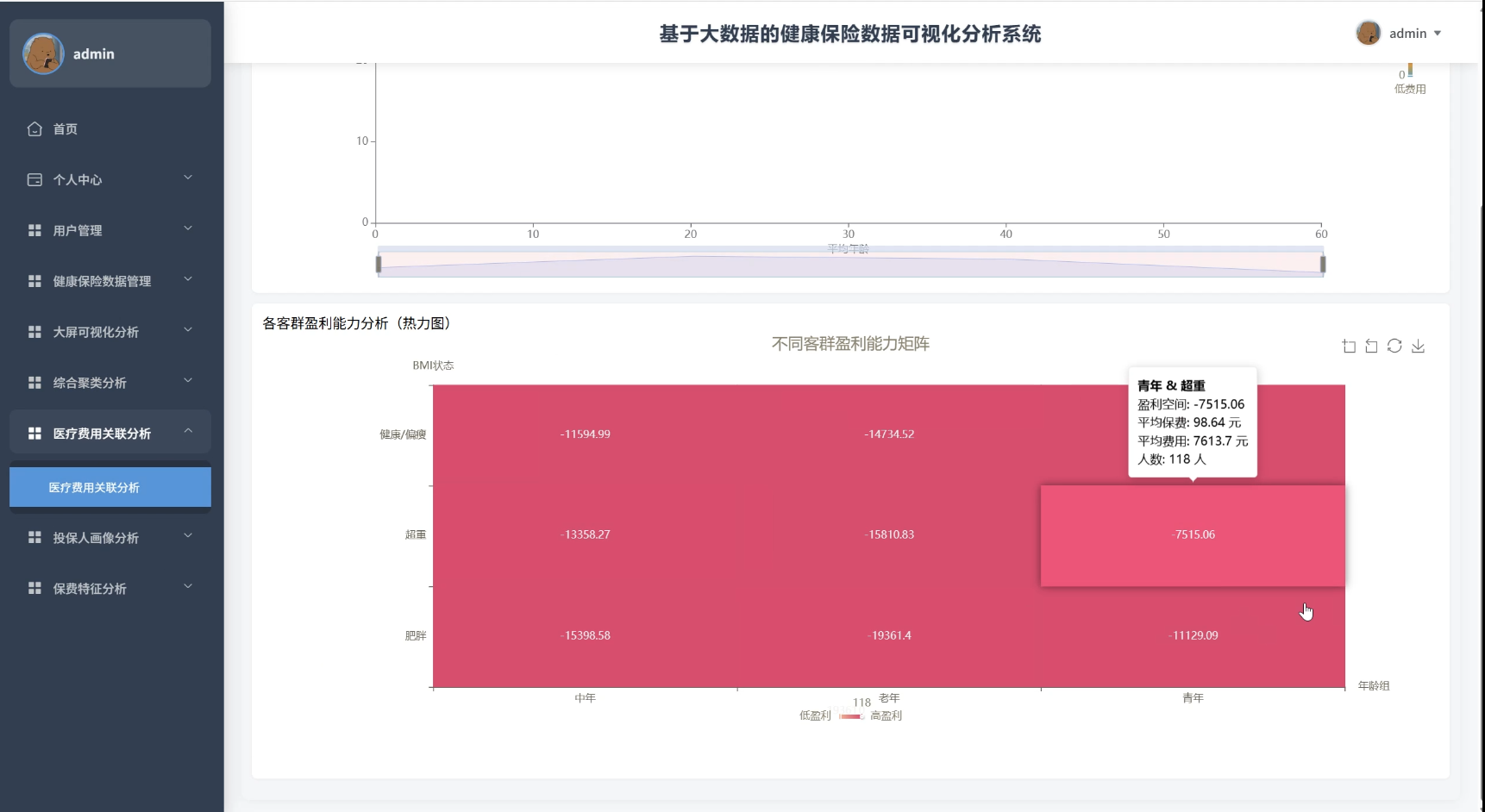Open the 大屏可视化分析 menu item
Viewport: 1485px width, 812px height.
[x=110, y=332]
